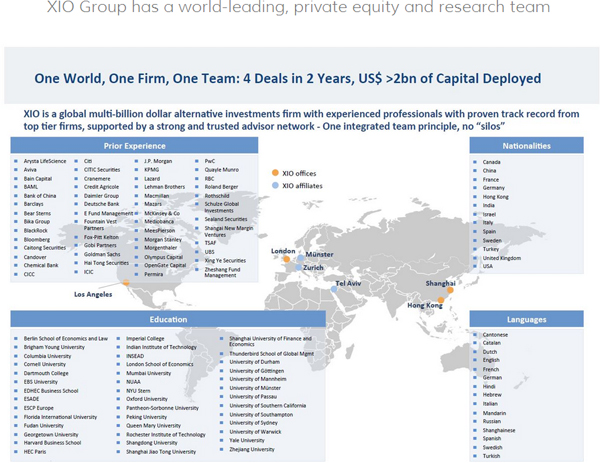Click 'Arysta LifeScience' in Prior Experience
Viewport: 600px width, 463px height.
click(45, 161)
